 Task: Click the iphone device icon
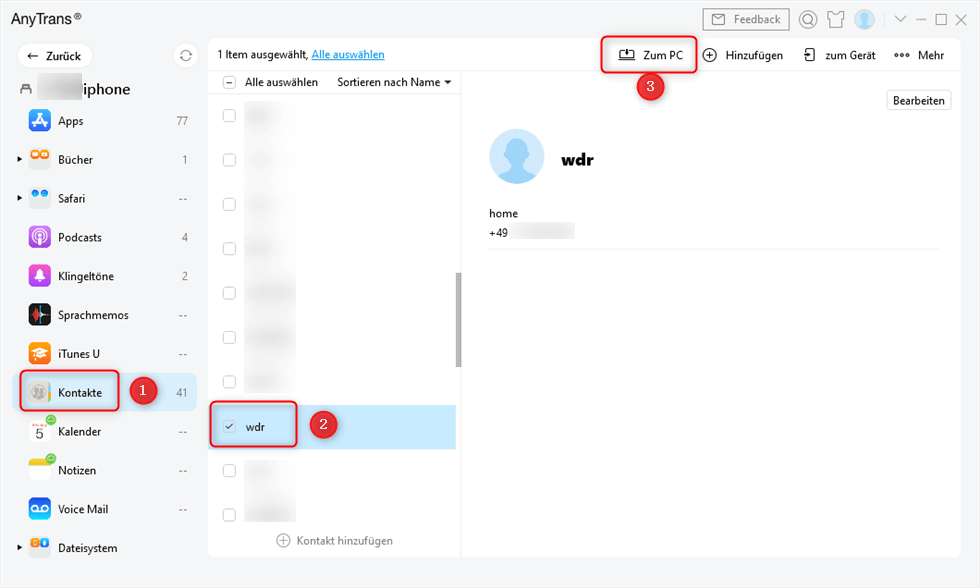pyautogui.click(x=26, y=89)
